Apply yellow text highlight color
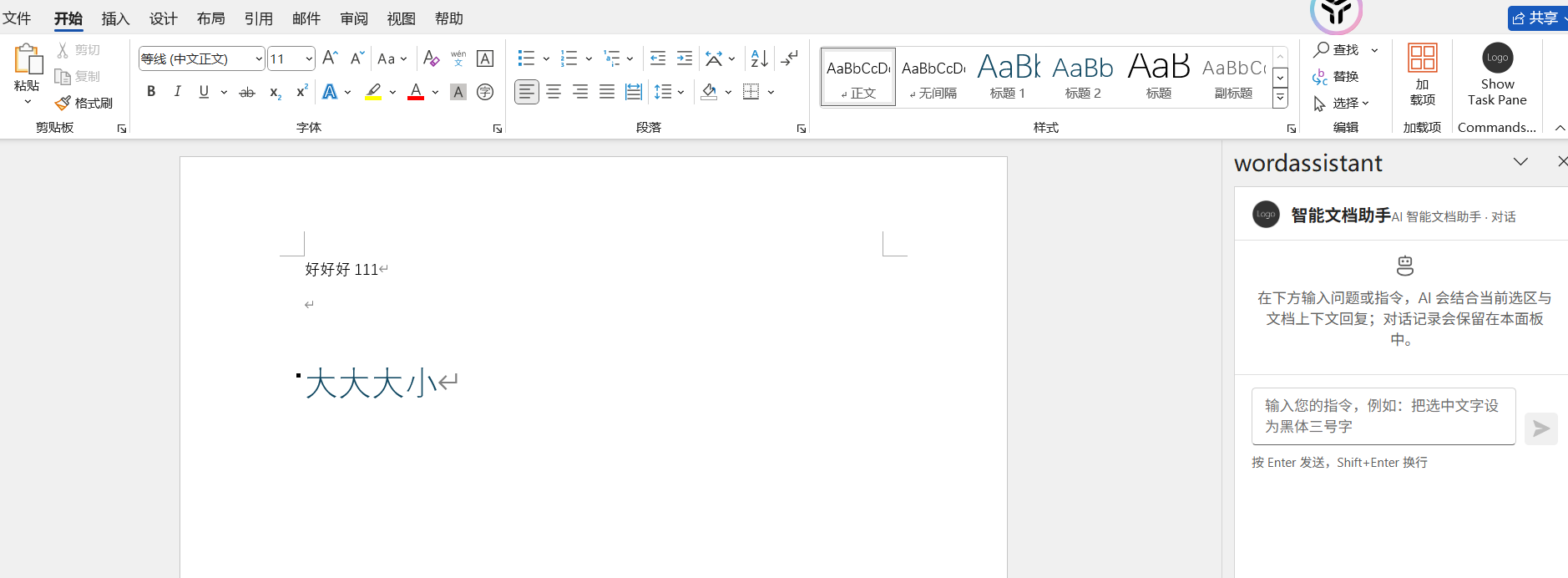 point(373,92)
